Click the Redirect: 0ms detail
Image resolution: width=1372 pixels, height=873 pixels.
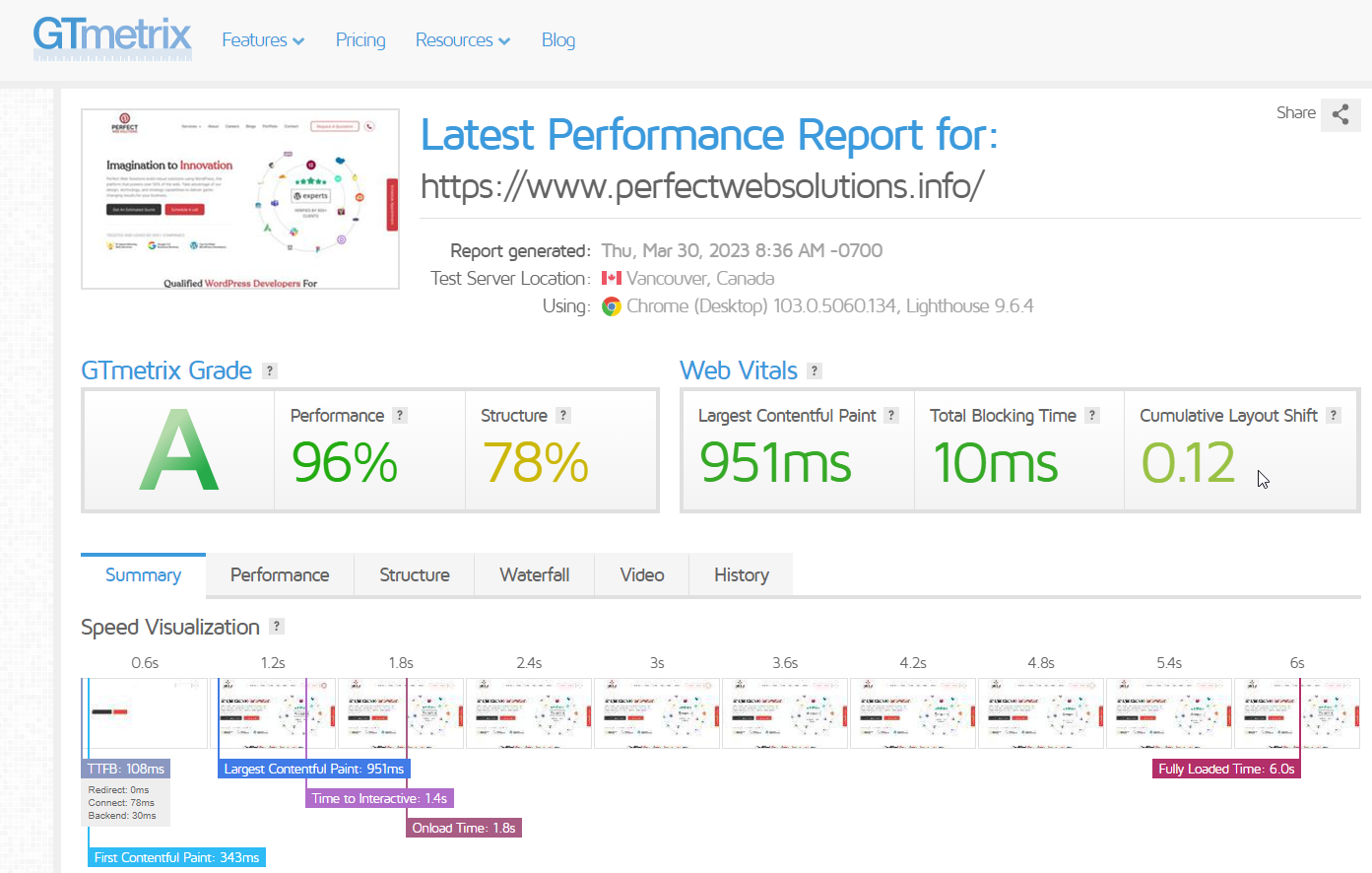click(118, 790)
